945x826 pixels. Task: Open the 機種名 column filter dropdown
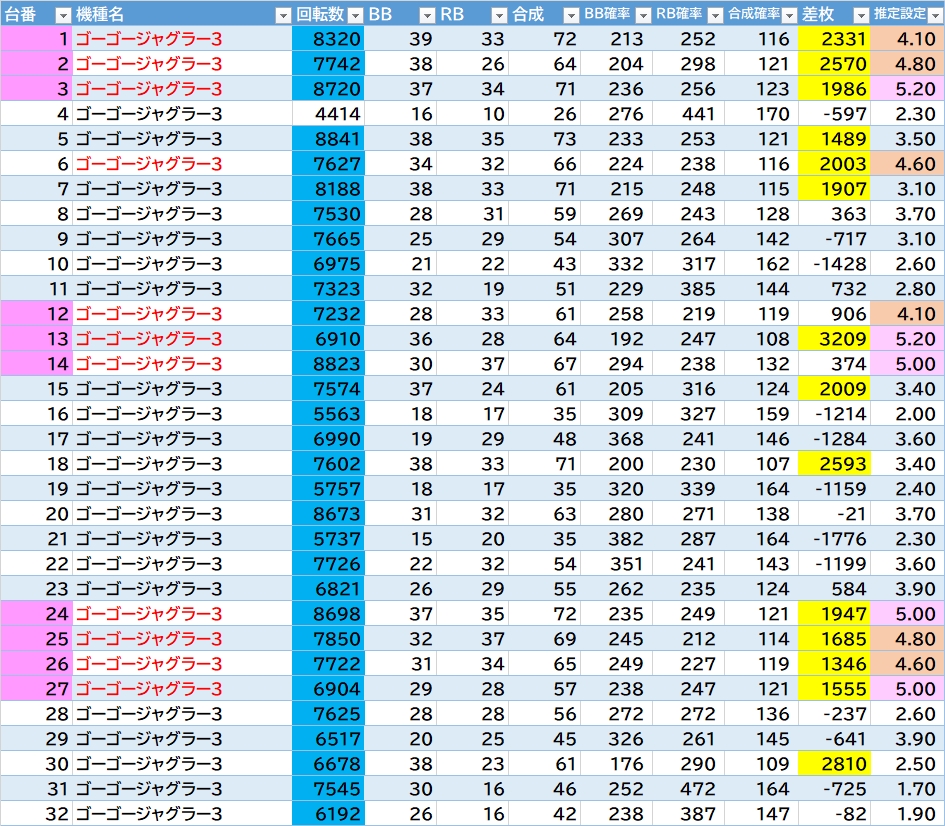(x=282, y=15)
